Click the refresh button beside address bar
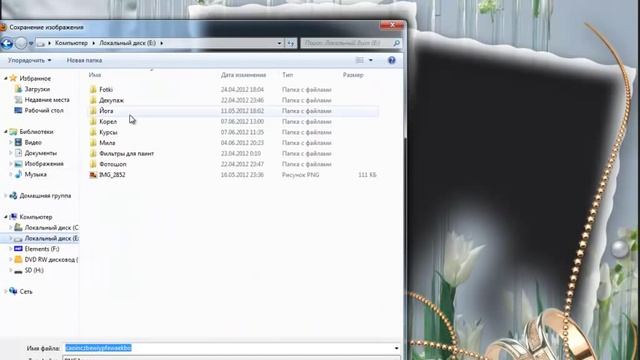 click(x=291, y=43)
